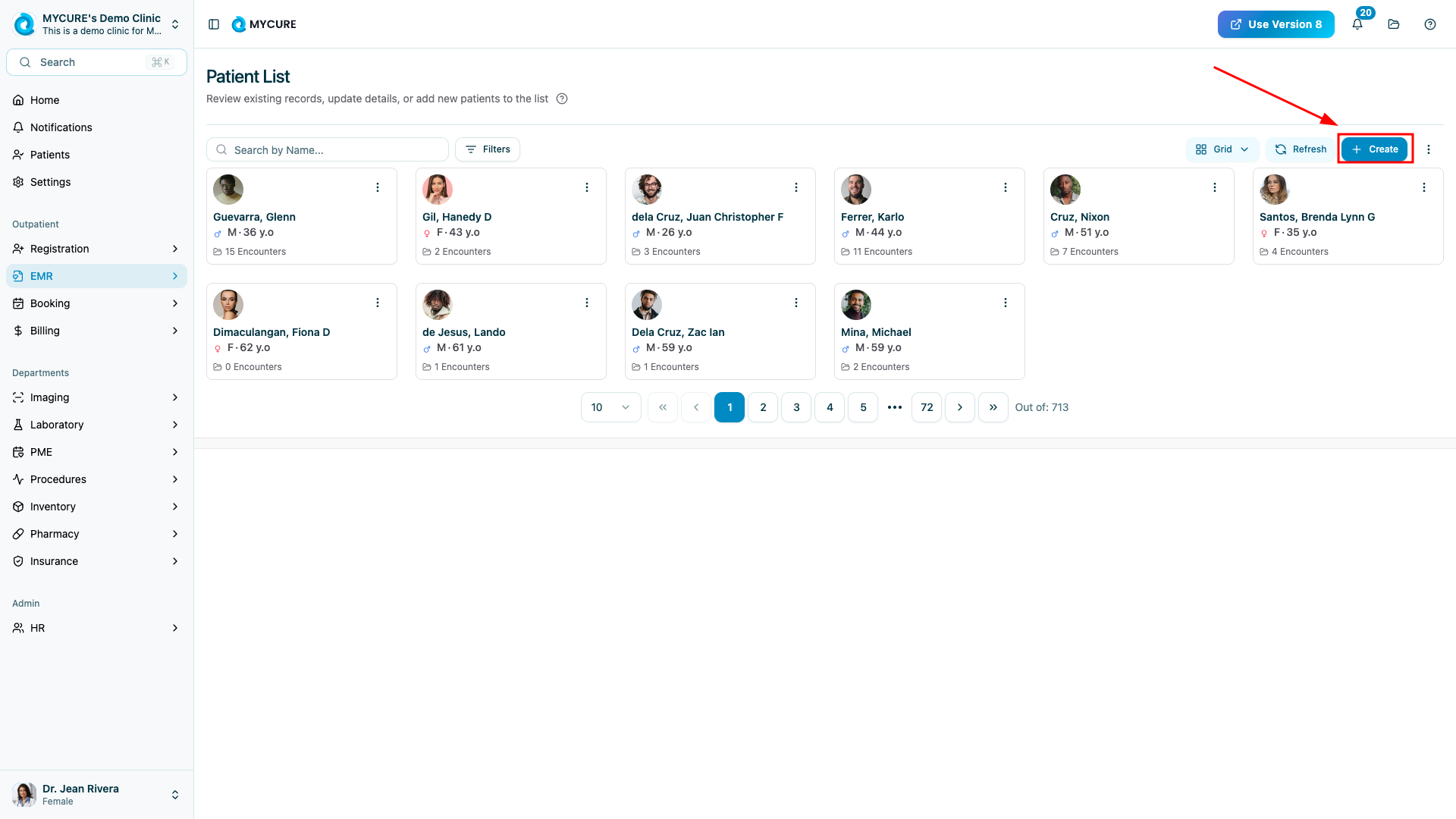Screen dimensions: 1456x819
Task: Open options menu on Guevarra, Glenn card
Action: click(x=378, y=187)
